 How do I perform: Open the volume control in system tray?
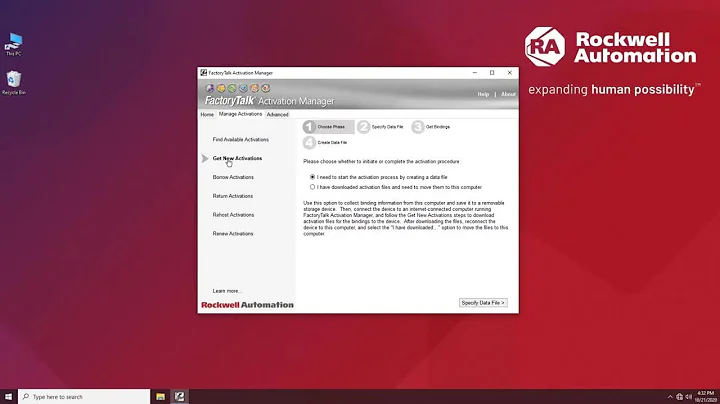(688, 397)
